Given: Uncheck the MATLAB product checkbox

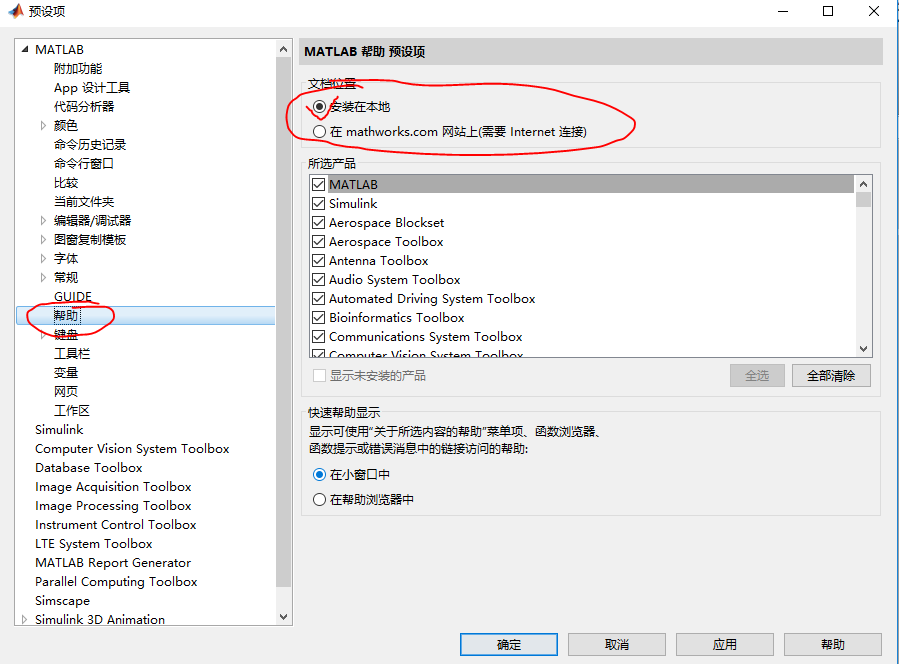Looking at the screenshot, I should pyautogui.click(x=319, y=185).
